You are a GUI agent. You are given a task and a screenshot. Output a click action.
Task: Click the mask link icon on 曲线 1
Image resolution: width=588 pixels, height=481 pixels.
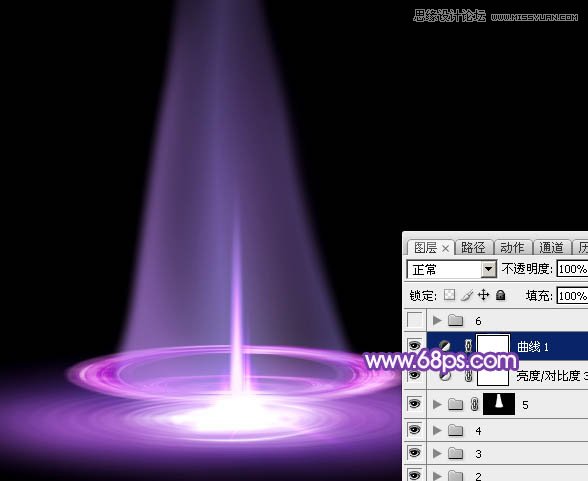[468, 346]
